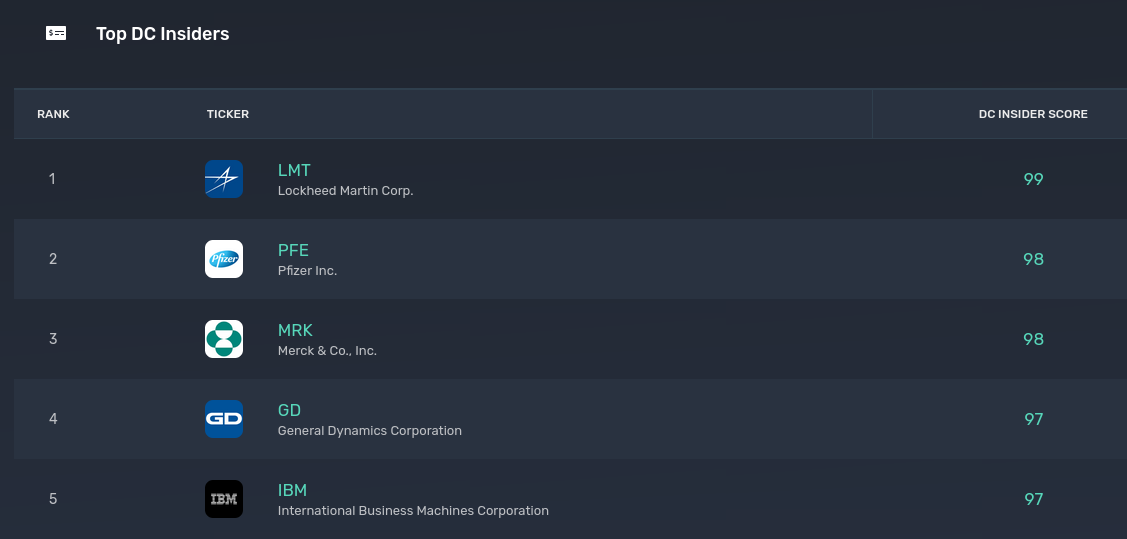Open the IBM logo icon
Viewport: 1127px width, 539px height.
click(x=224, y=499)
